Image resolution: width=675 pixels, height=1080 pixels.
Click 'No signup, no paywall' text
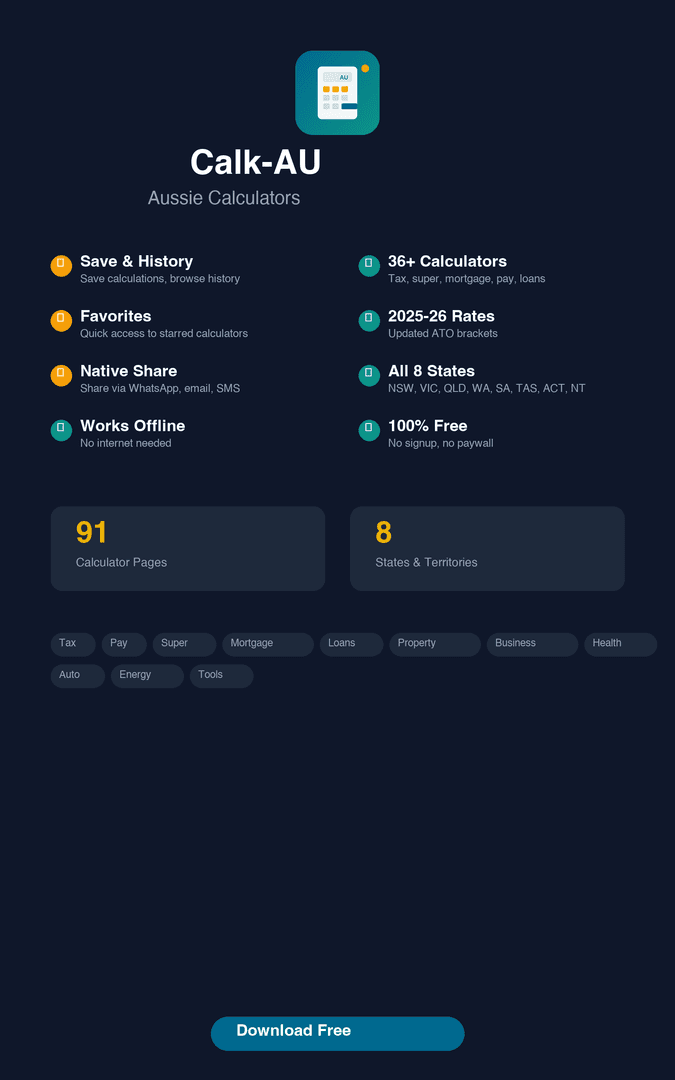pos(441,443)
